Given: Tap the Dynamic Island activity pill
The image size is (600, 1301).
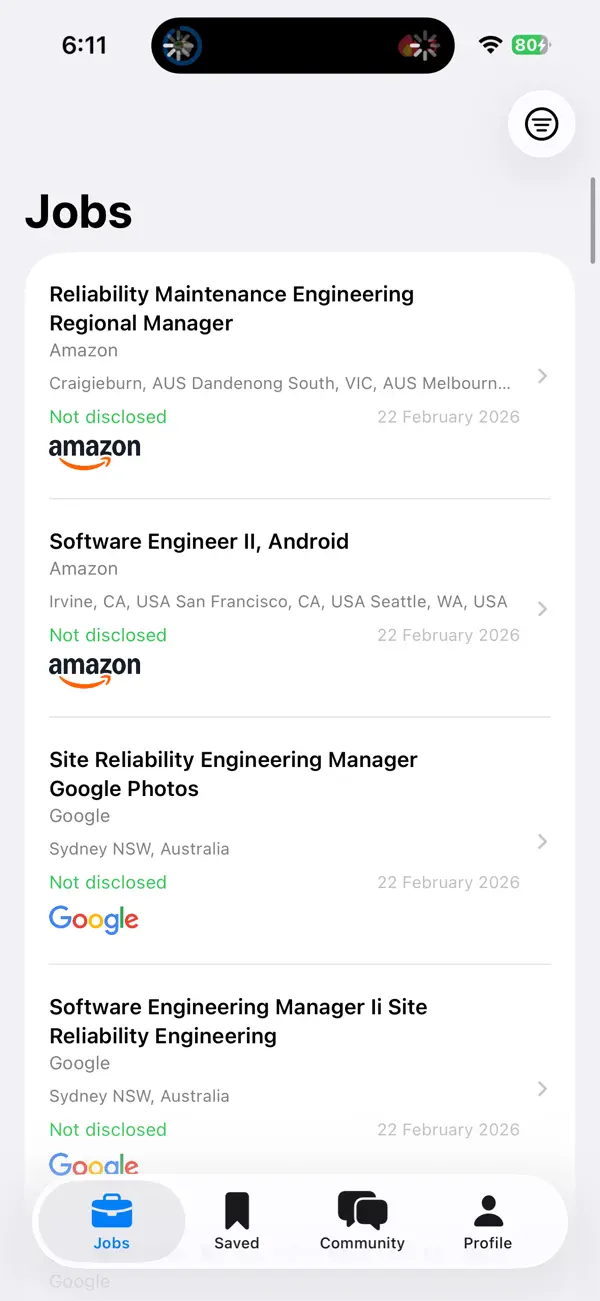Looking at the screenshot, I should [303, 45].
